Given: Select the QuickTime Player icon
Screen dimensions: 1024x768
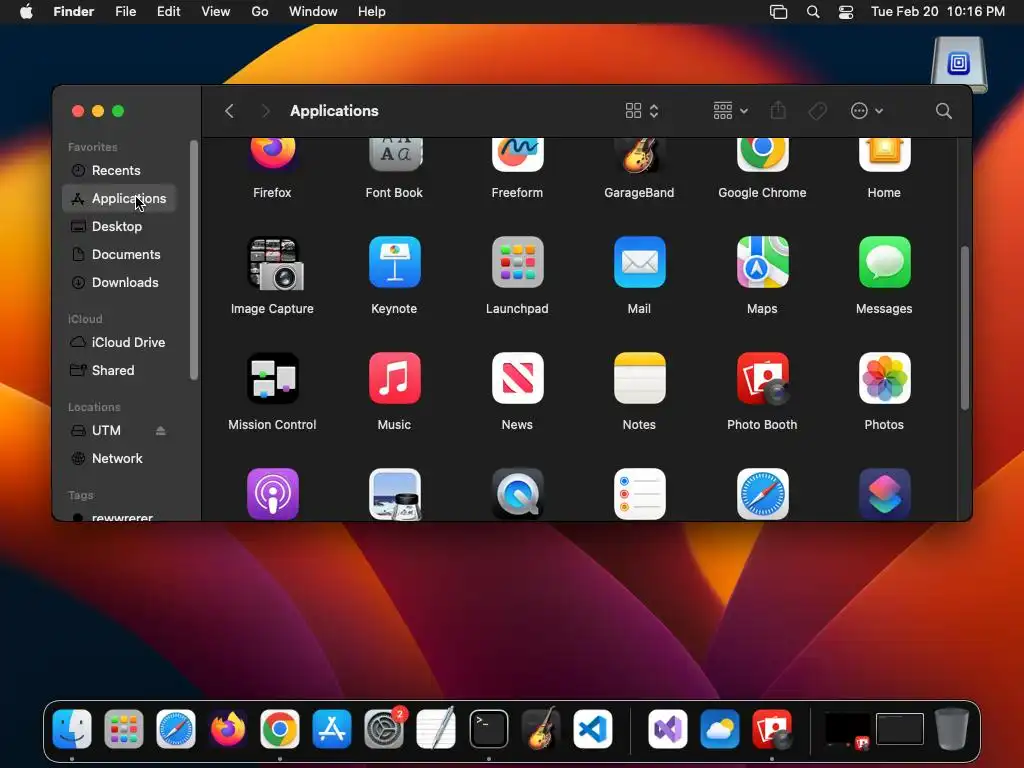Looking at the screenshot, I should 517,494.
